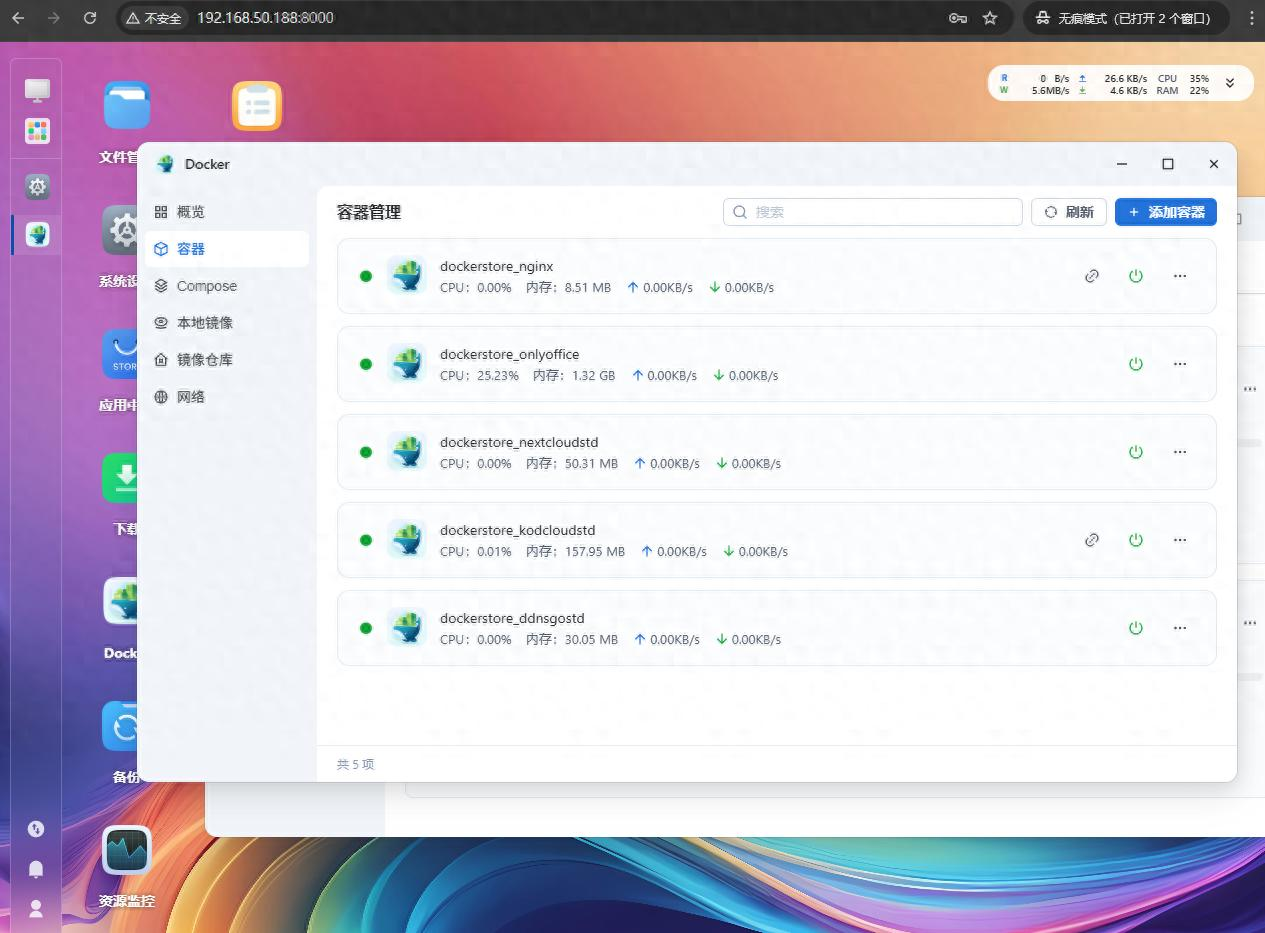The width and height of the screenshot is (1265, 933).
Task: Click the browser address bar URL
Action: tap(265, 18)
